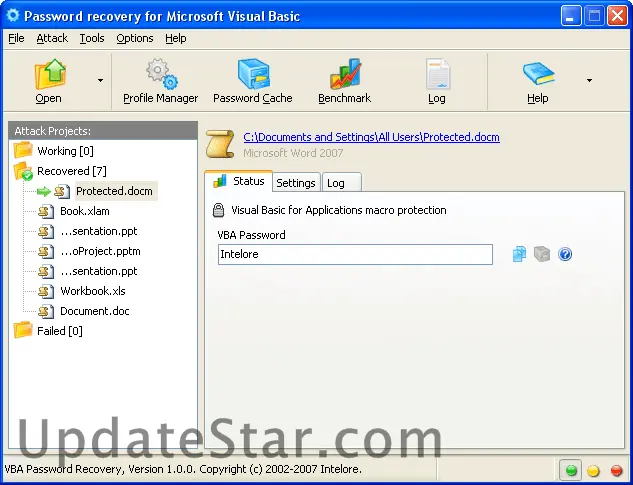Close the Password recovery window
Image resolution: width=633 pixels, height=485 pixels.
tap(617, 16)
